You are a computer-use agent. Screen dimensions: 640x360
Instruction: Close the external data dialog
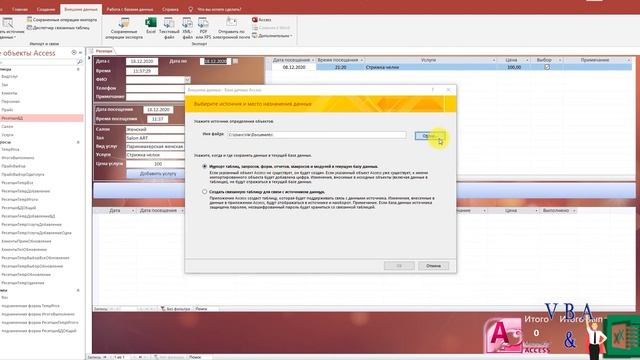click(448, 90)
